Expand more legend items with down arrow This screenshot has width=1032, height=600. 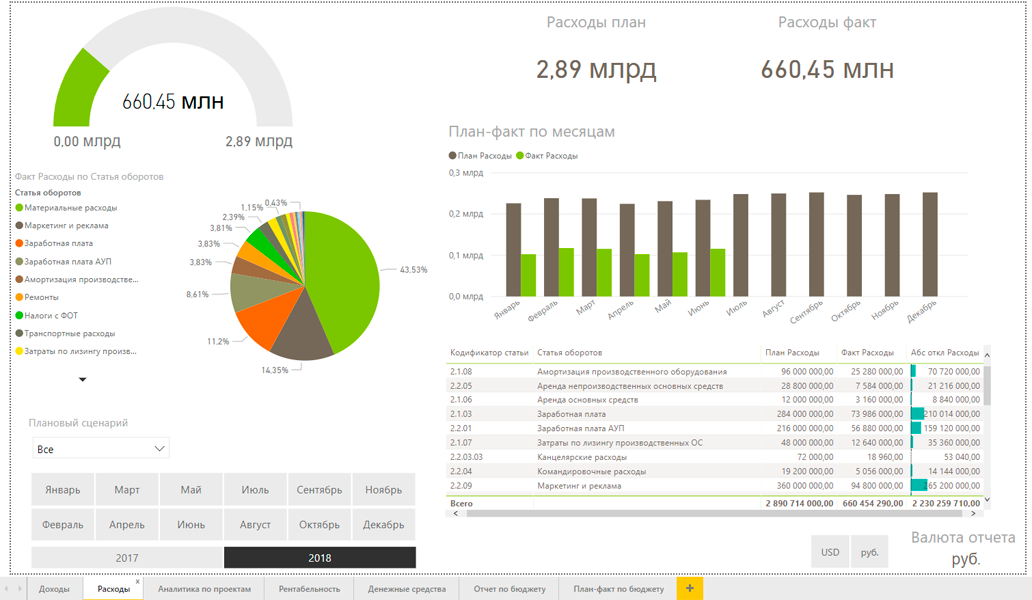pos(82,380)
